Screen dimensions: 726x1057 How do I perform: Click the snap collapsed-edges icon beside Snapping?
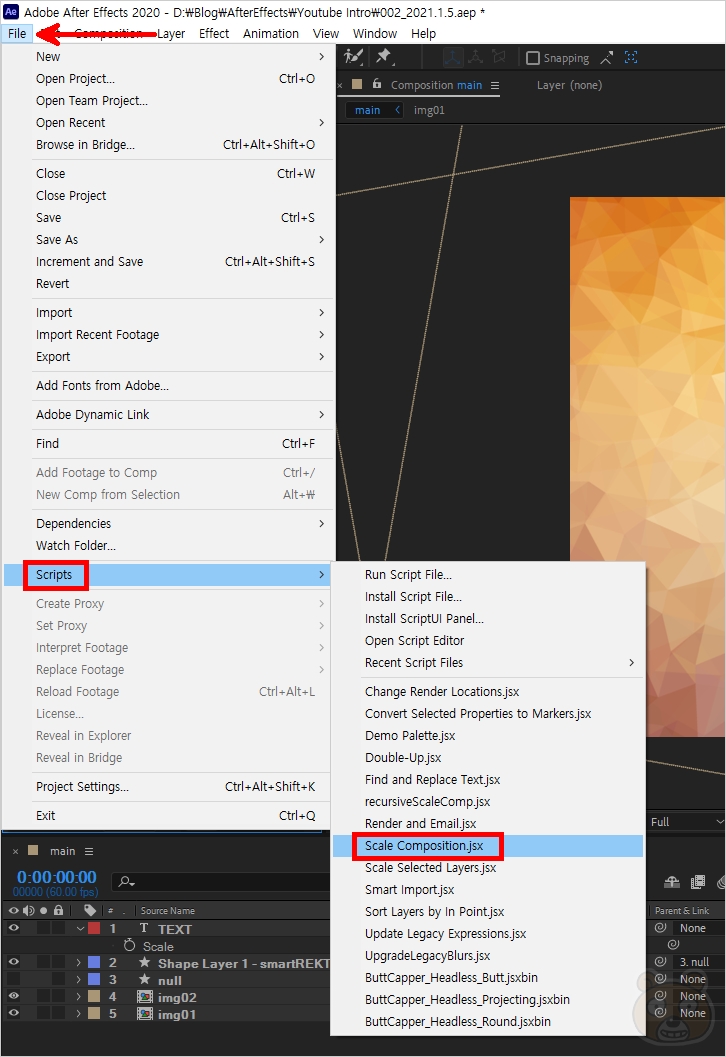607,58
